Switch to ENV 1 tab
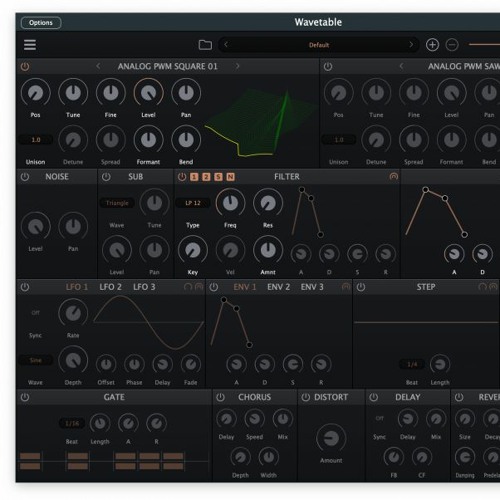 [245, 287]
